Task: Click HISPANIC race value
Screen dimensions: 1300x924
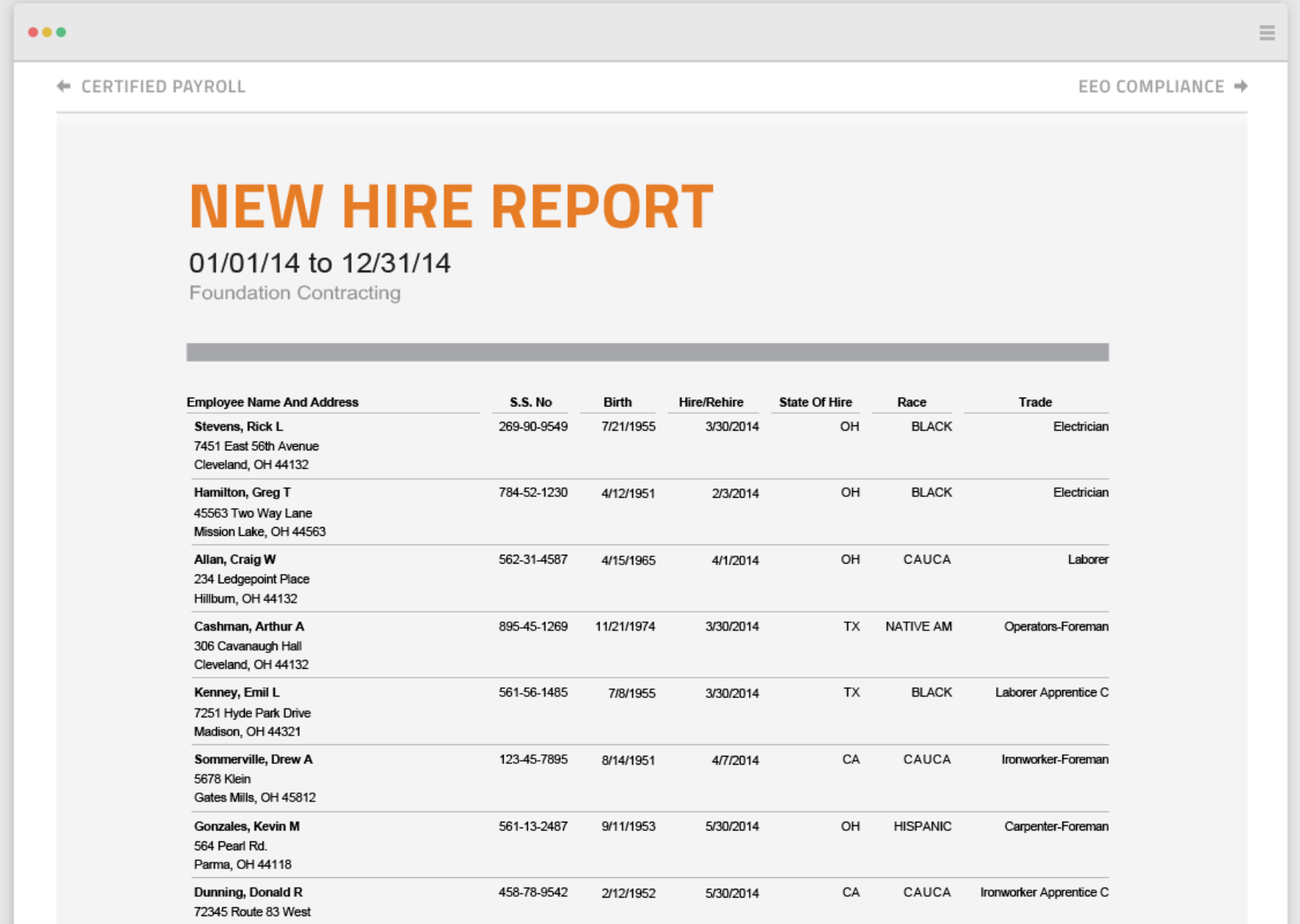Action: pos(923,826)
